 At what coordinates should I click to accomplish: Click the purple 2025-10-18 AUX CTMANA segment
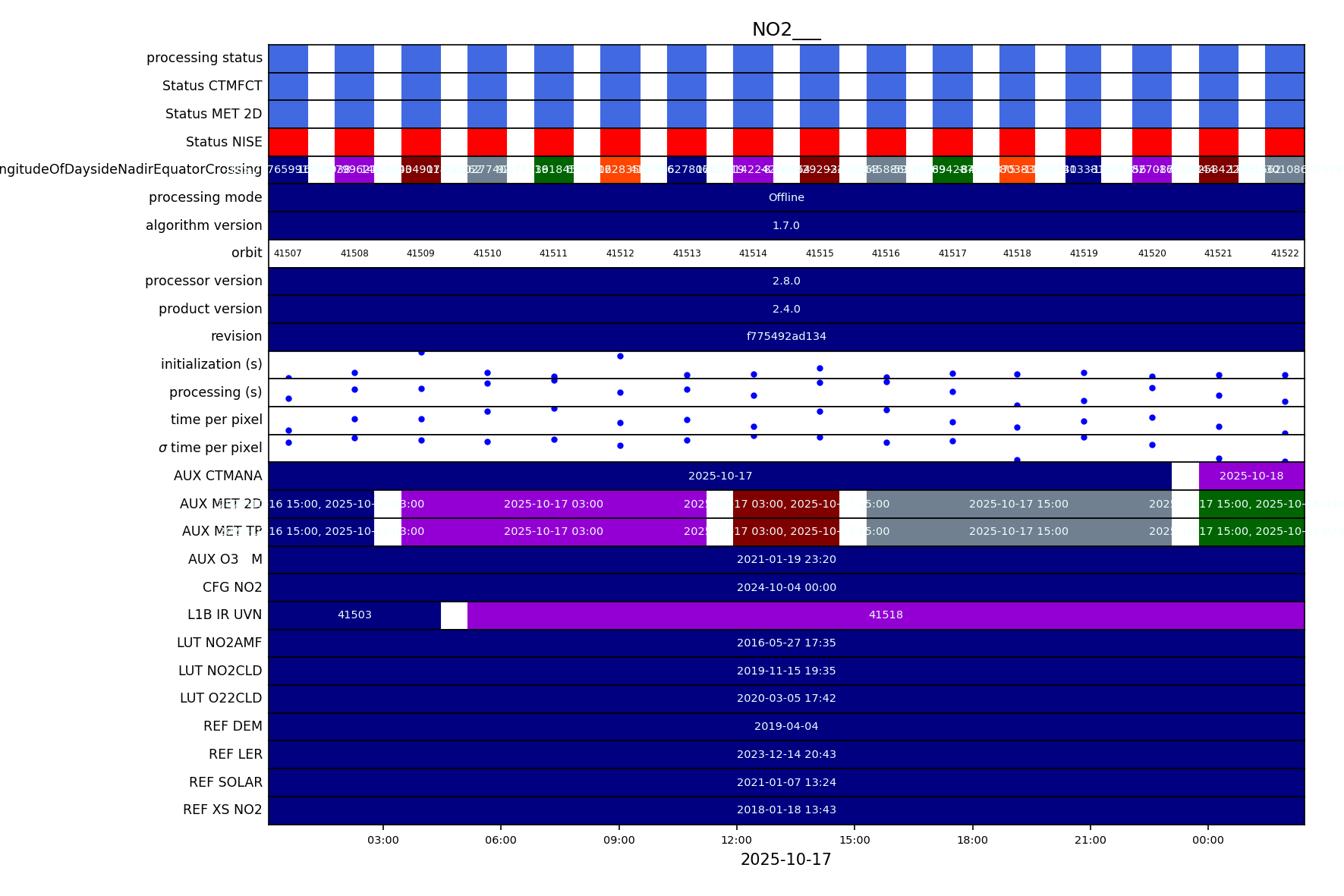1251,476
